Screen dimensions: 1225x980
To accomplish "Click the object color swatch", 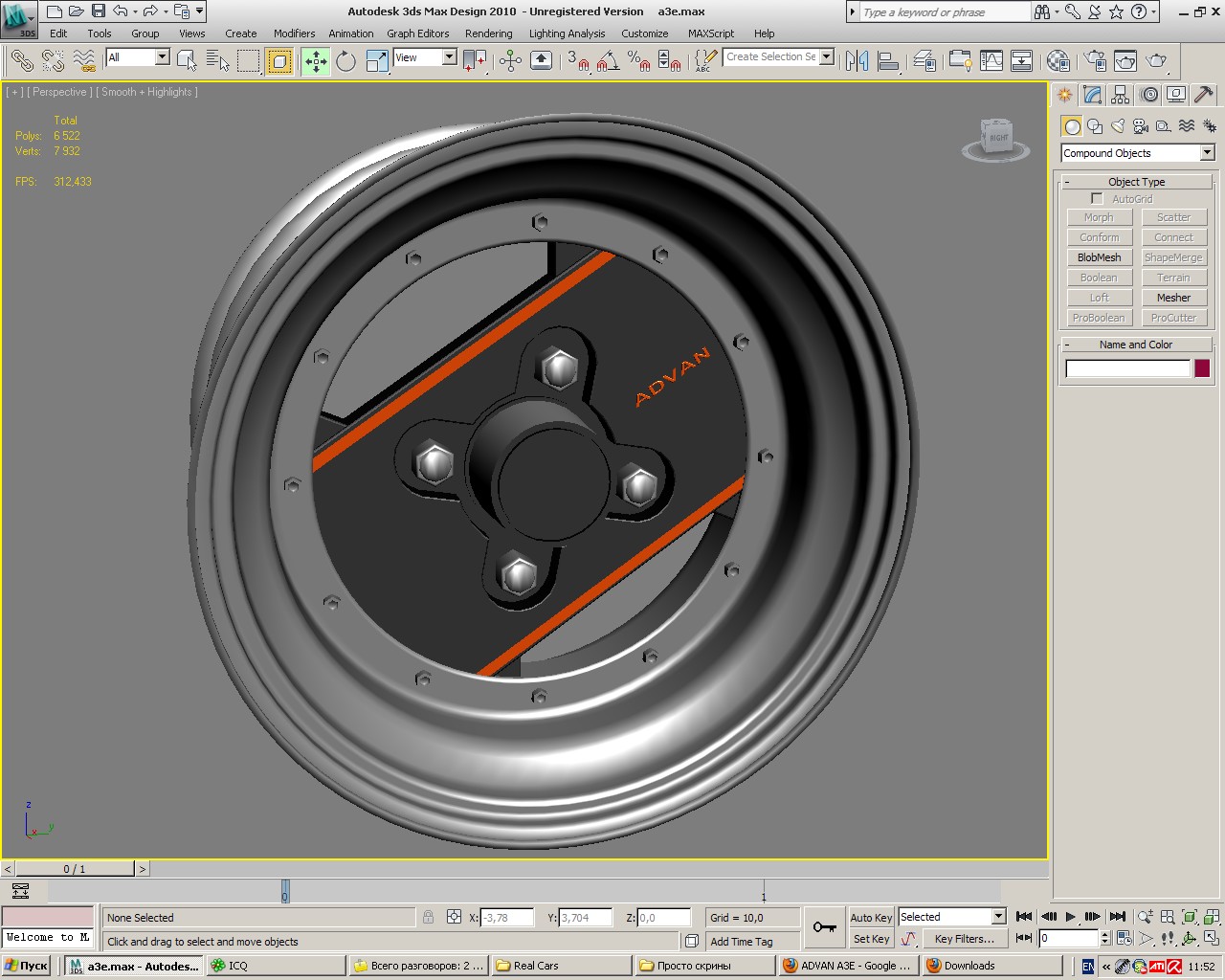I will [1202, 368].
